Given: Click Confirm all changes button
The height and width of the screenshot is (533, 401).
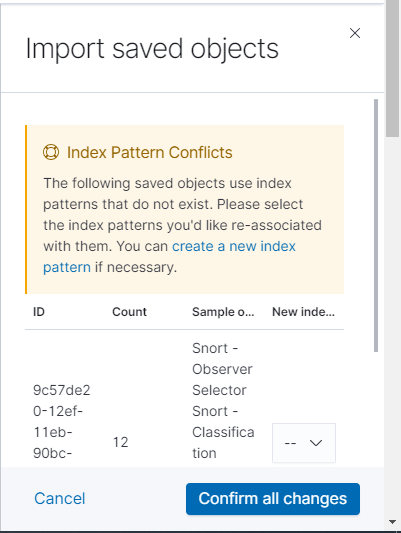Looking at the screenshot, I should 273,499.
